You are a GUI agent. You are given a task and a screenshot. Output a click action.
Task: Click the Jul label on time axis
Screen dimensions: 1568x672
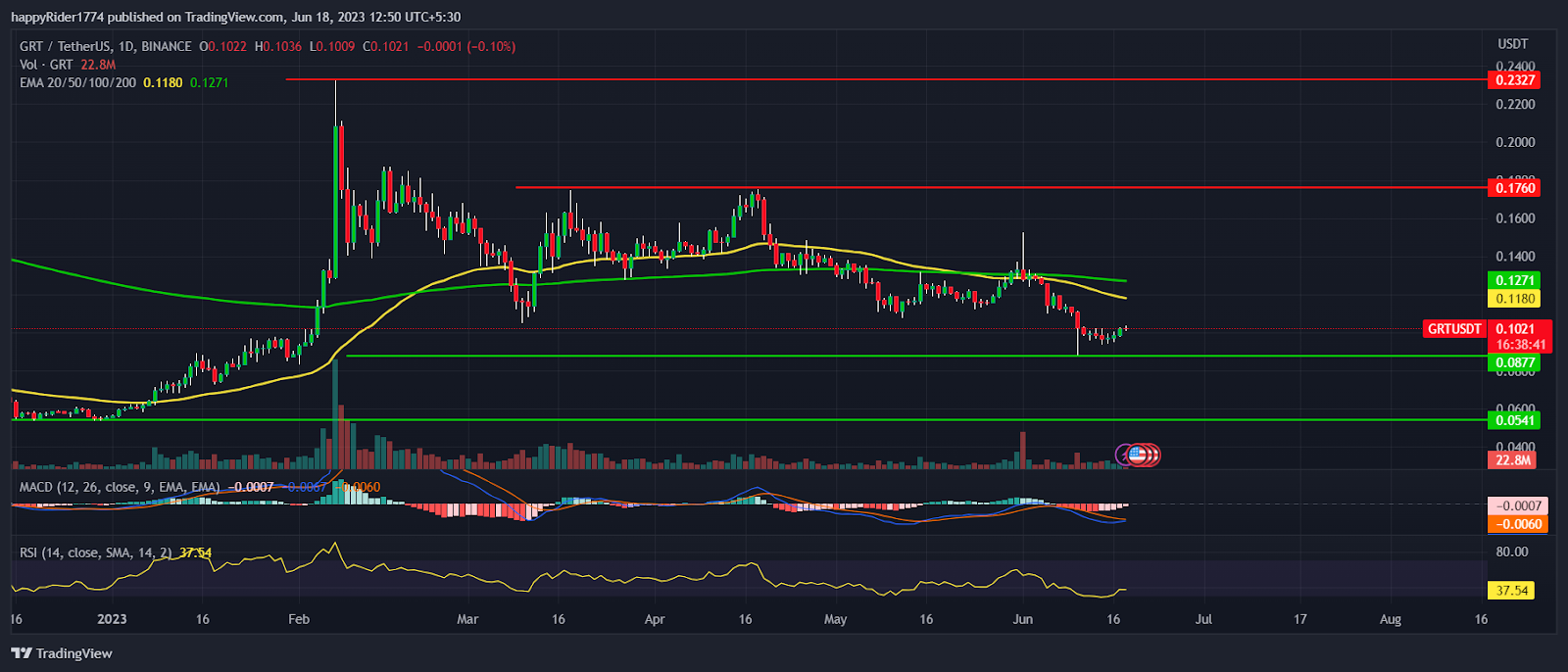tap(1203, 619)
